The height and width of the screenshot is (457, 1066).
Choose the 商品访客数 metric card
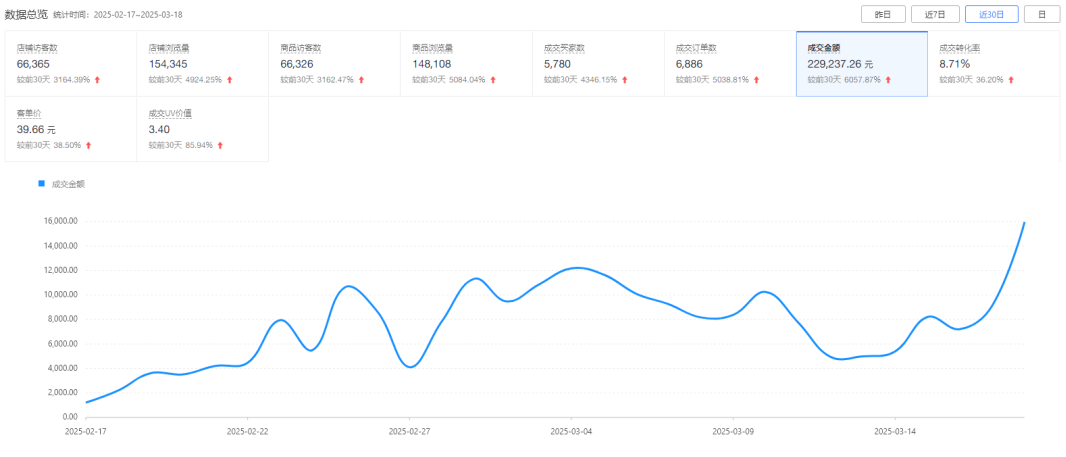pyautogui.click(x=334, y=63)
